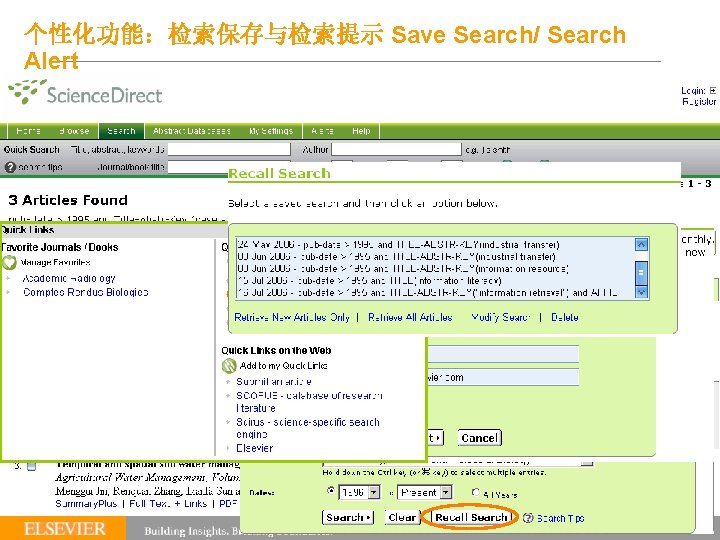Select saved search about information resource

click(403, 269)
